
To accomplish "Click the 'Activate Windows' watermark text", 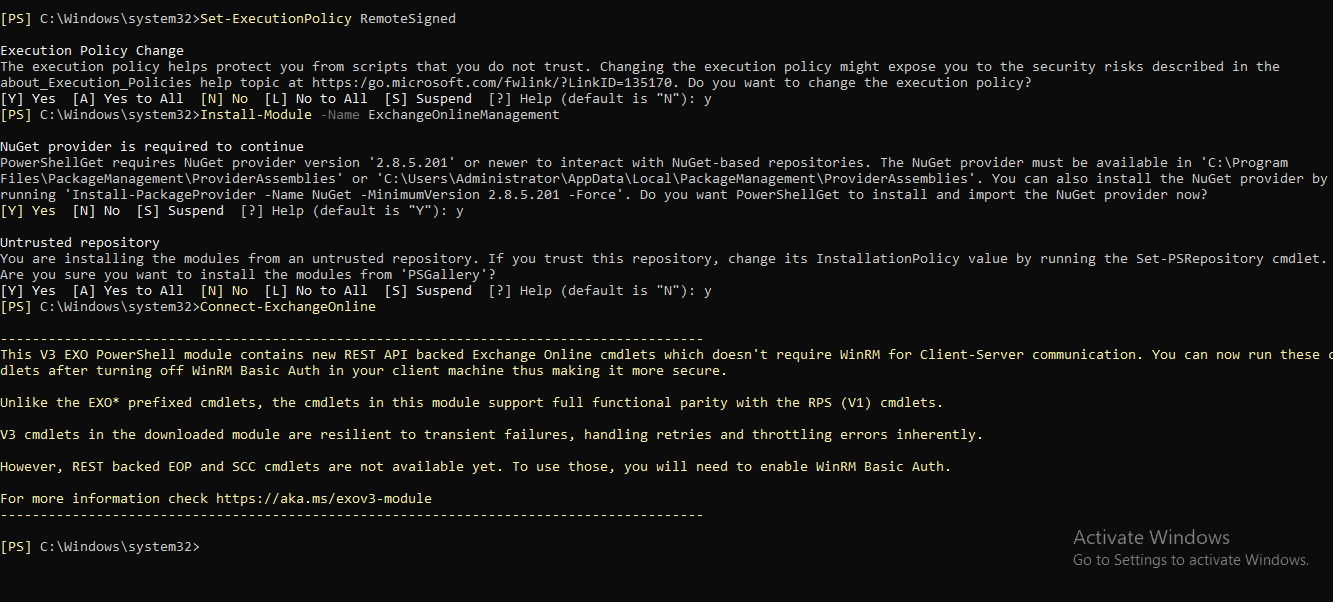I will (x=1151, y=538).
